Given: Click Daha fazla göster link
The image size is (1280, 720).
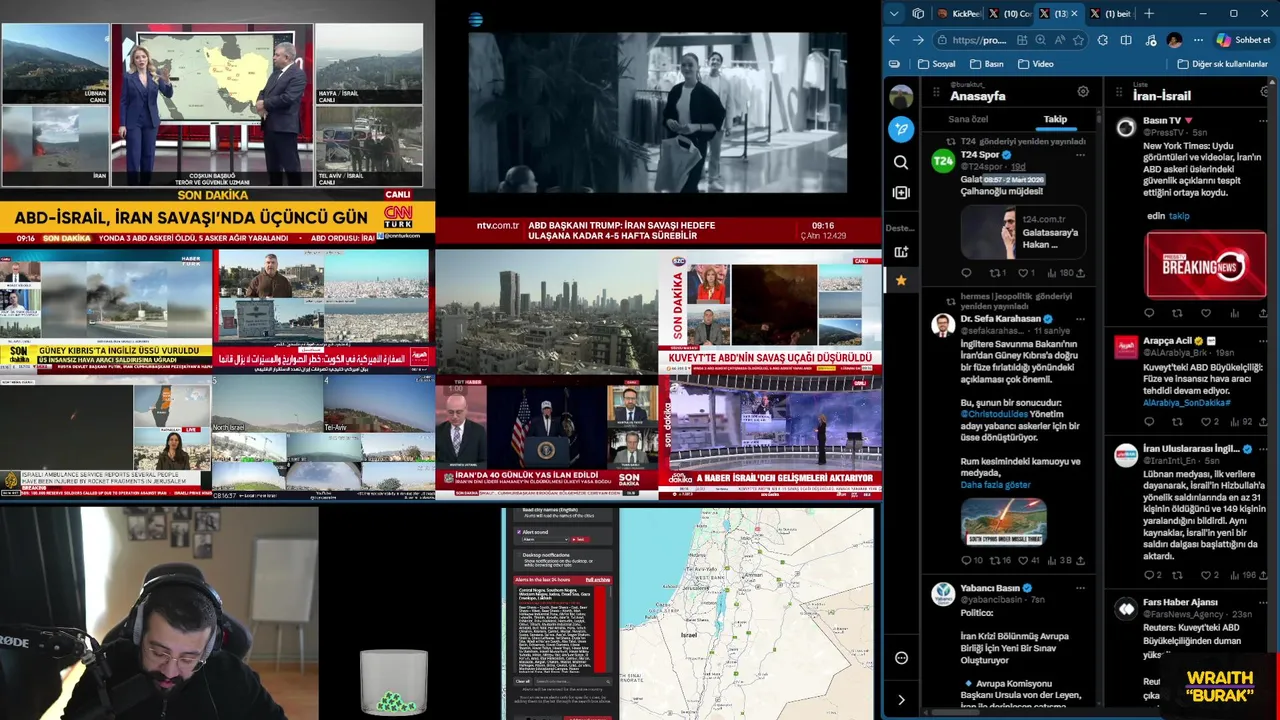Looking at the screenshot, I should point(995,485).
